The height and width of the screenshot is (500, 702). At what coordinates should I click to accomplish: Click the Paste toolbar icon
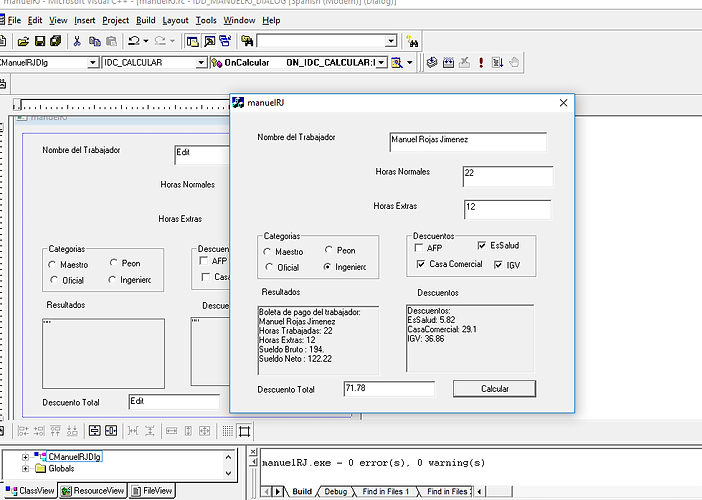point(111,41)
